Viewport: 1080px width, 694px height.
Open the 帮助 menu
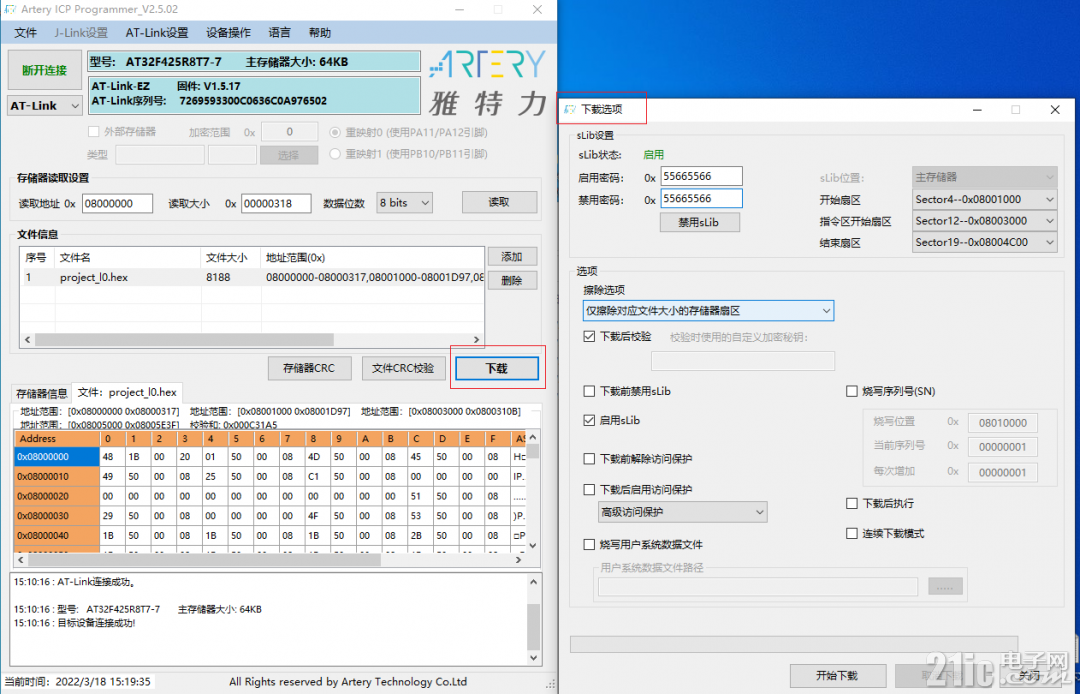tap(320, 32)
